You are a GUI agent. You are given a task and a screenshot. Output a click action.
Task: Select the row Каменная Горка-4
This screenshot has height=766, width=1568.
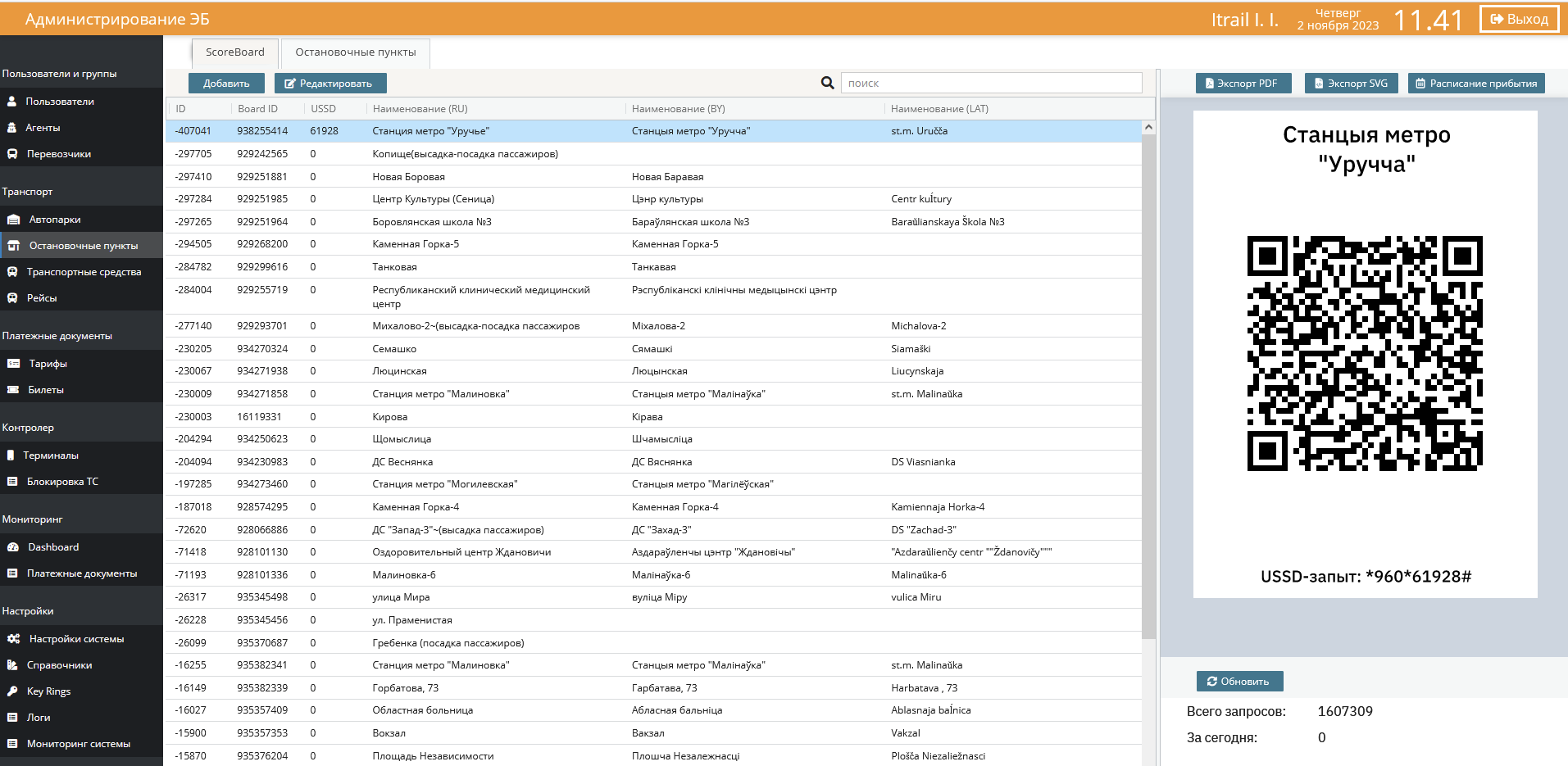click(x=654, y=507)
